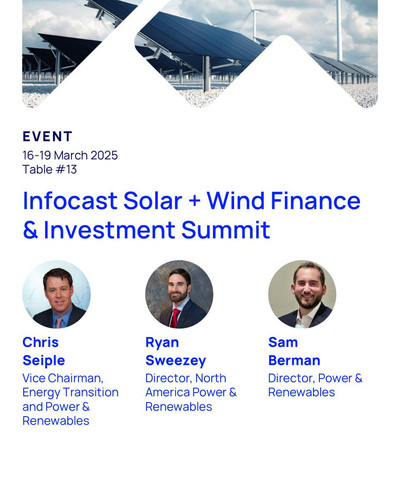Click the word Infocast in event title
This screenshot has height=500, width=400.
70,201
